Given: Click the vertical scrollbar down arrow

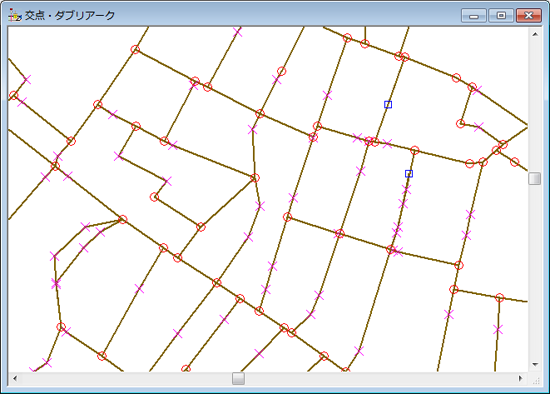Looking at the screenshot, I should [x=535, y=365].
